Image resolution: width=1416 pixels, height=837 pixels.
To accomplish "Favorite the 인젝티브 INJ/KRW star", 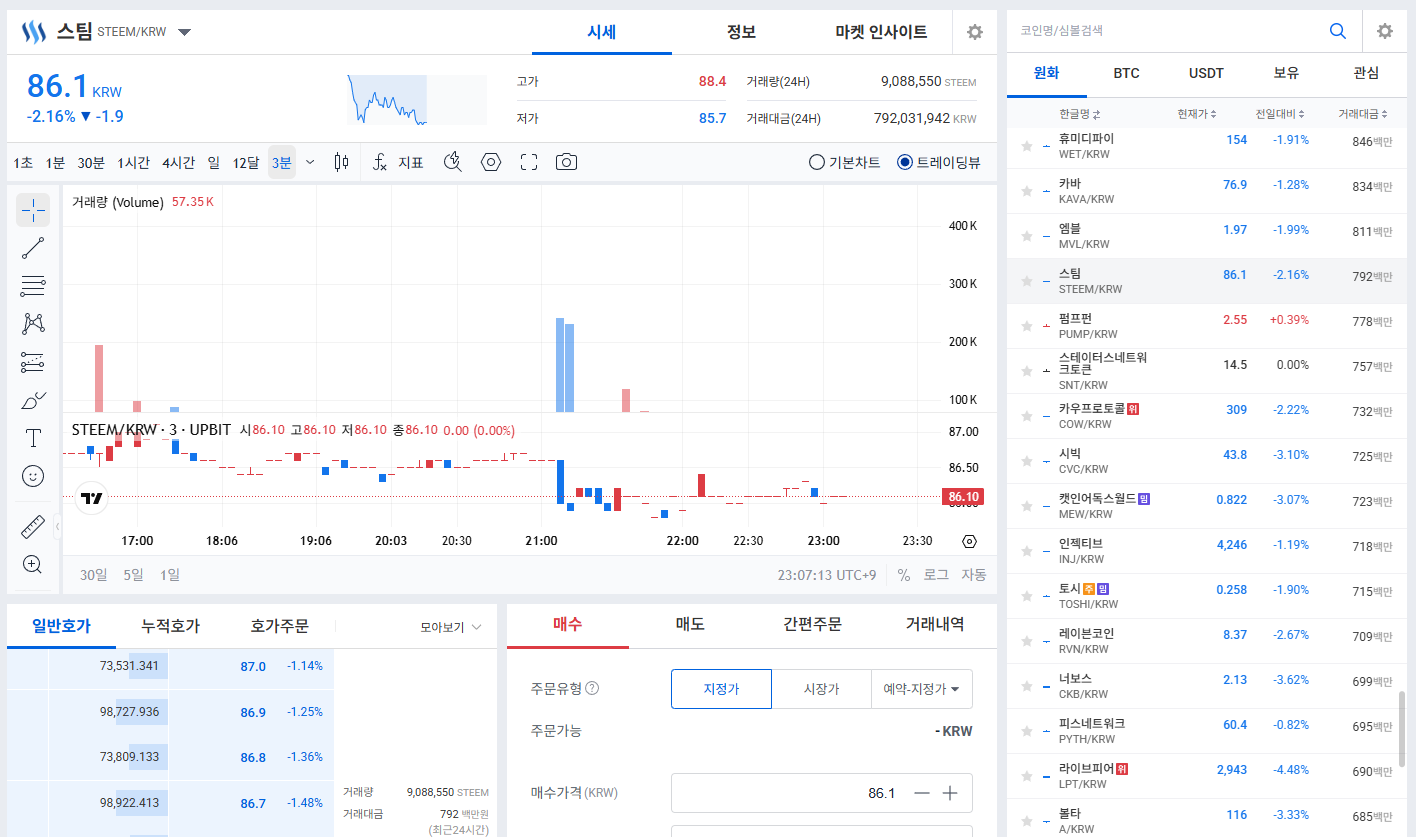I will 1026,551.
